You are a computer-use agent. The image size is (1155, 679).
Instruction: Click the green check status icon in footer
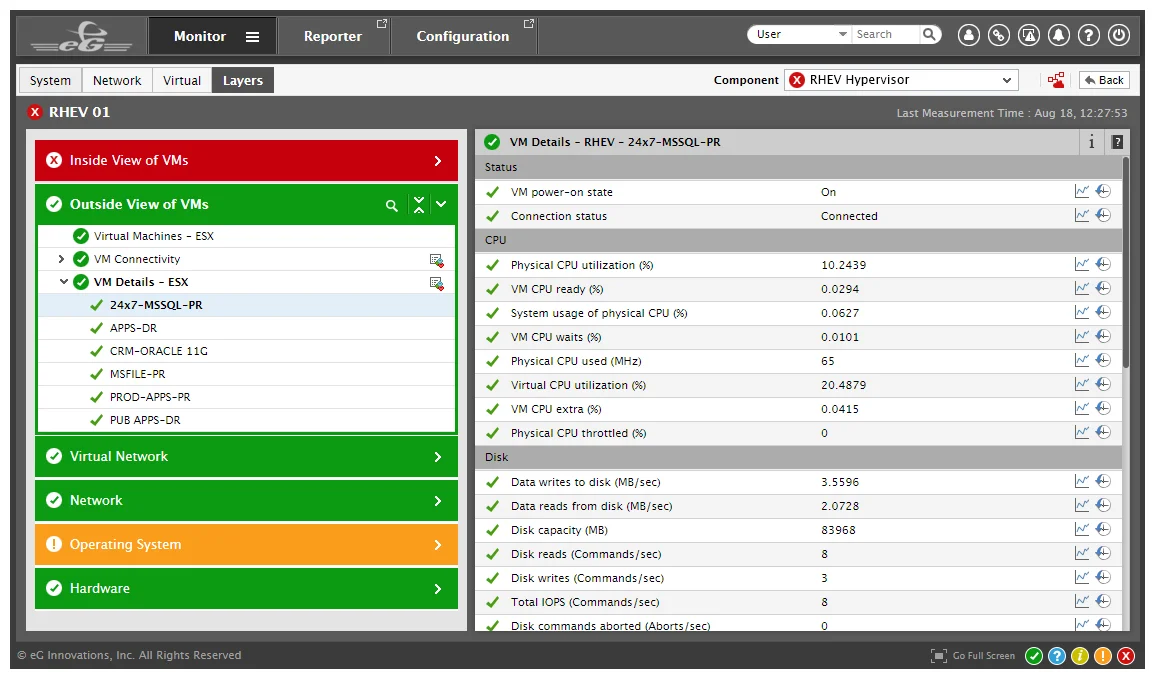(x=1034, y=655)
